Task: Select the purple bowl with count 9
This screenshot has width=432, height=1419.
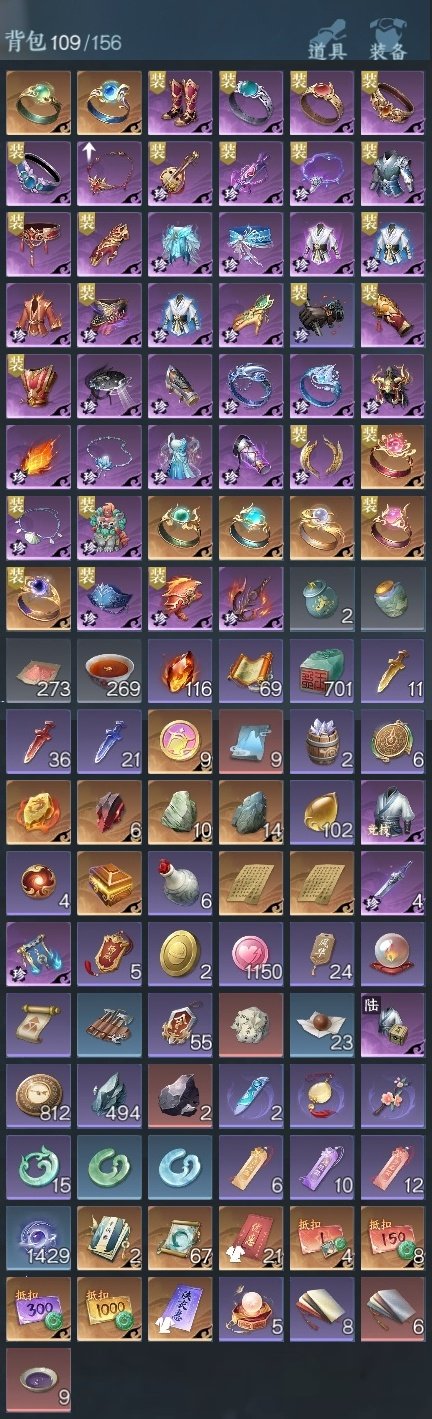Action: click(x=39, y=1379)
